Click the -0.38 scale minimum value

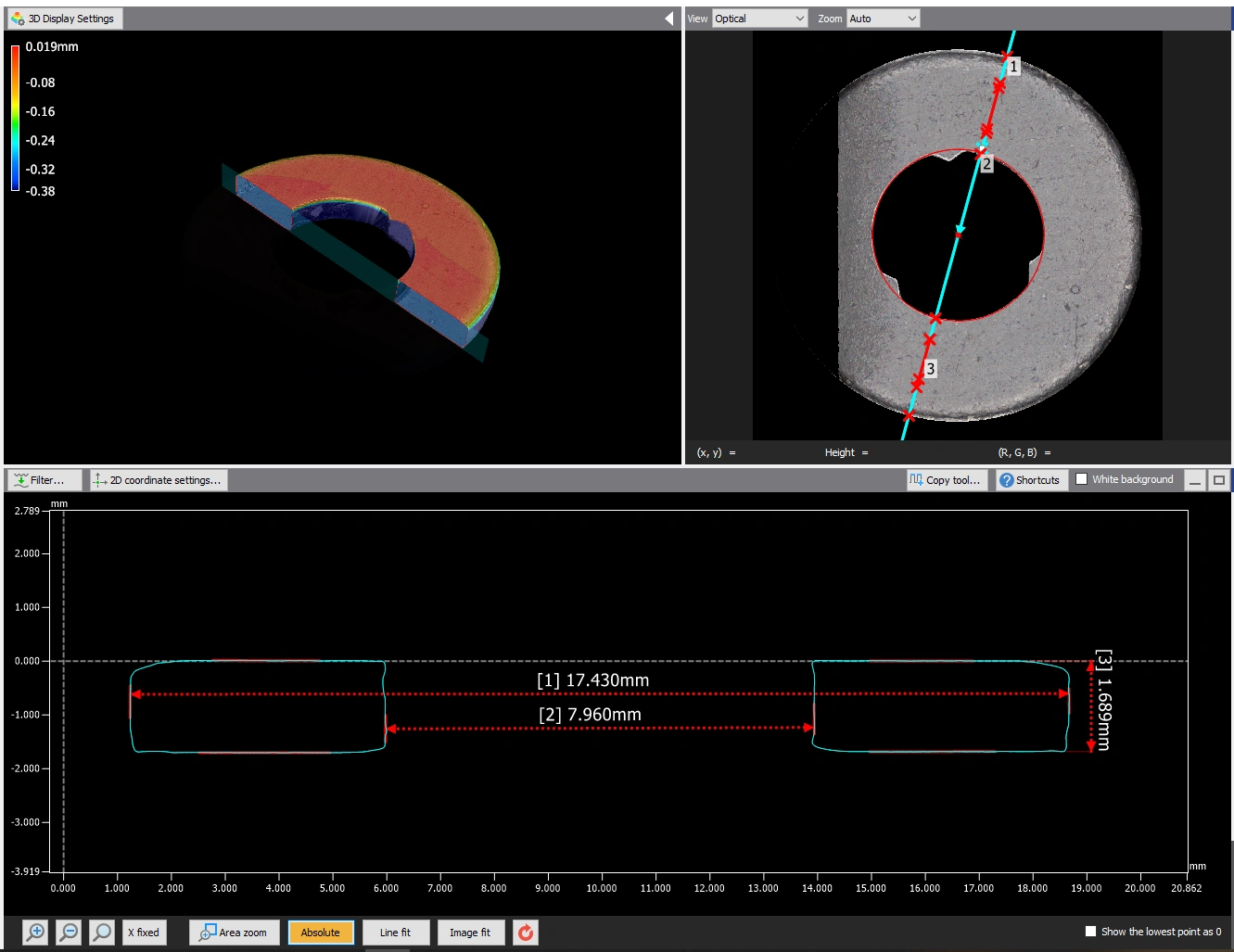(x=41, y=191)
